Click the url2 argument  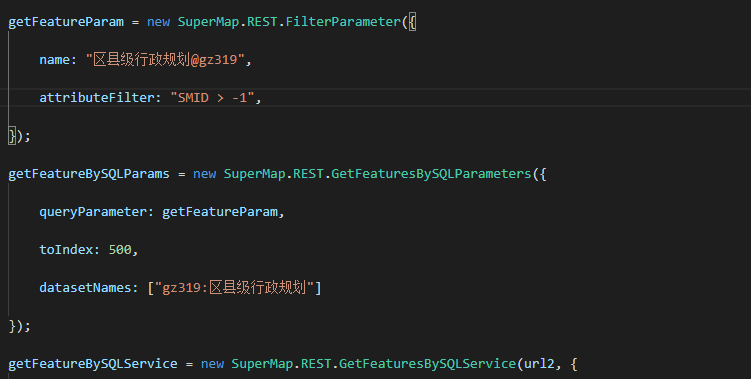coord(539,364)
